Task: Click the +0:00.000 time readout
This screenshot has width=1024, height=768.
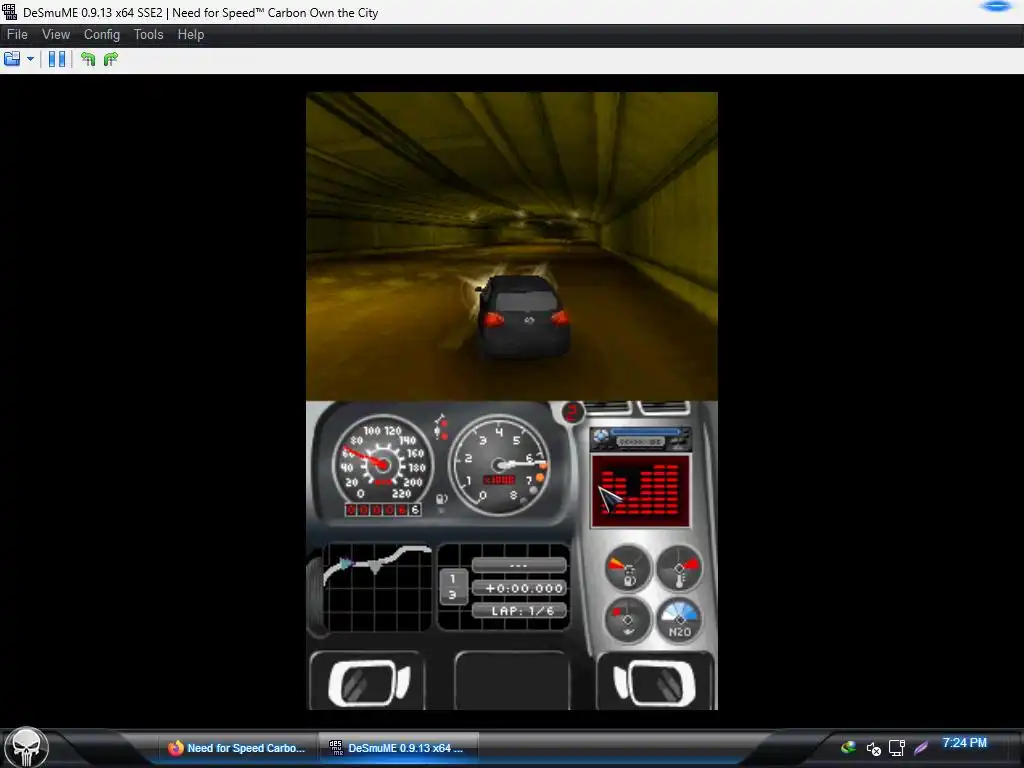Action: click(x=519, y=588)
